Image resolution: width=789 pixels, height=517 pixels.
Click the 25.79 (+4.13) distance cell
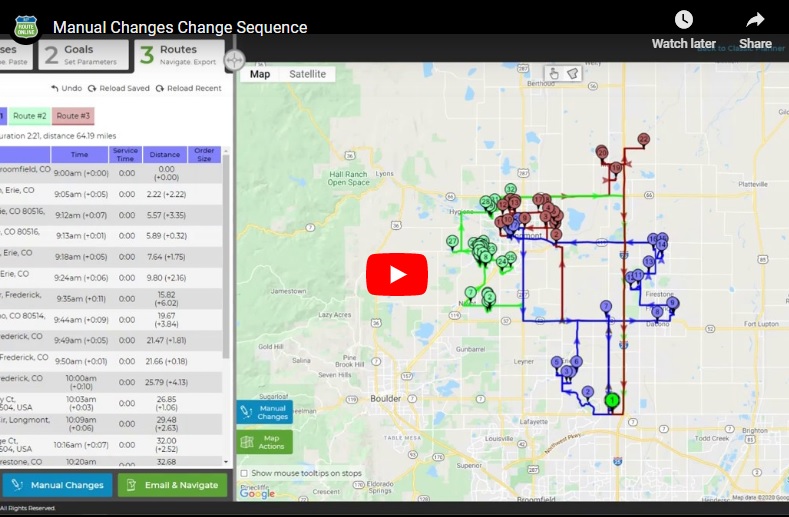[167, 383]
